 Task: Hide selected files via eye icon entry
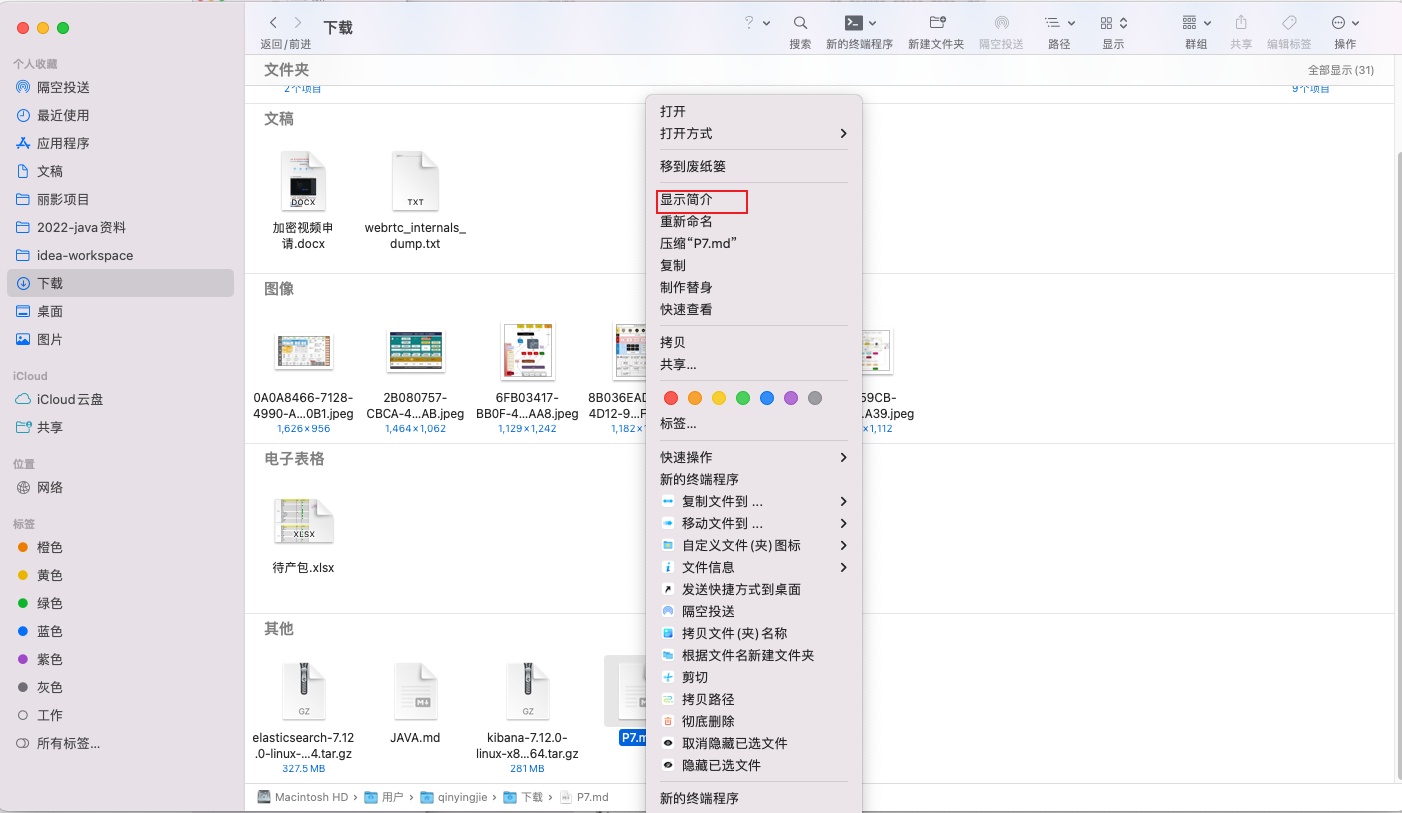point(720,765)
